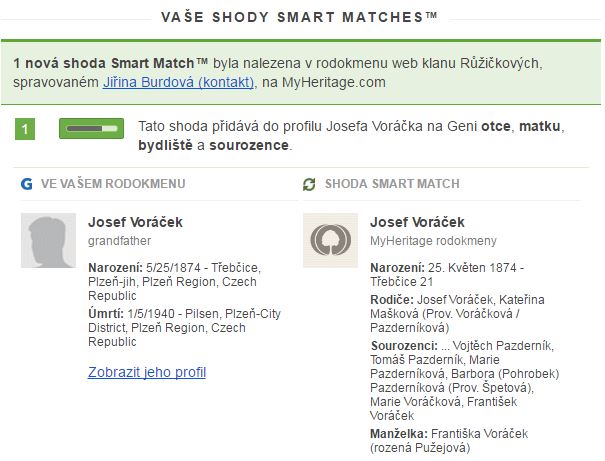Select Josef Voráček name above grandfather label
The height and width of the screenshot is (461, 605).
point(135,222)
